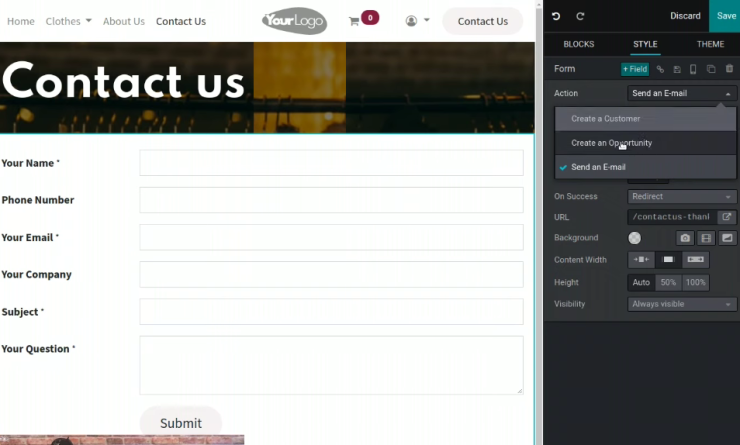The height and width of the screenshot is (445, 740).
Task: Set height to 100%
Action: (x=696, y=282)
